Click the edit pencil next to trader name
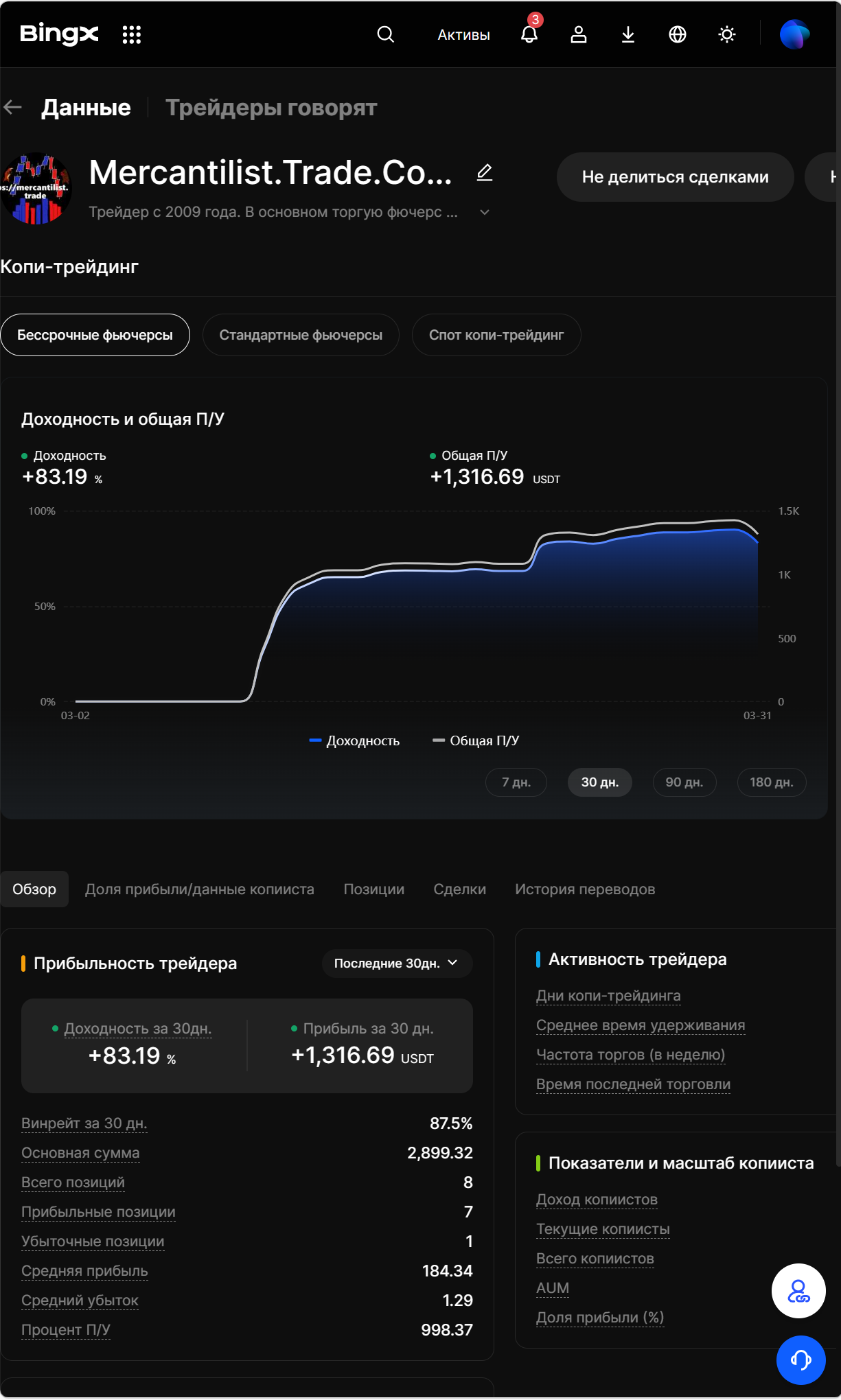This screenshot has height=1400, width=841. point(485,172)
